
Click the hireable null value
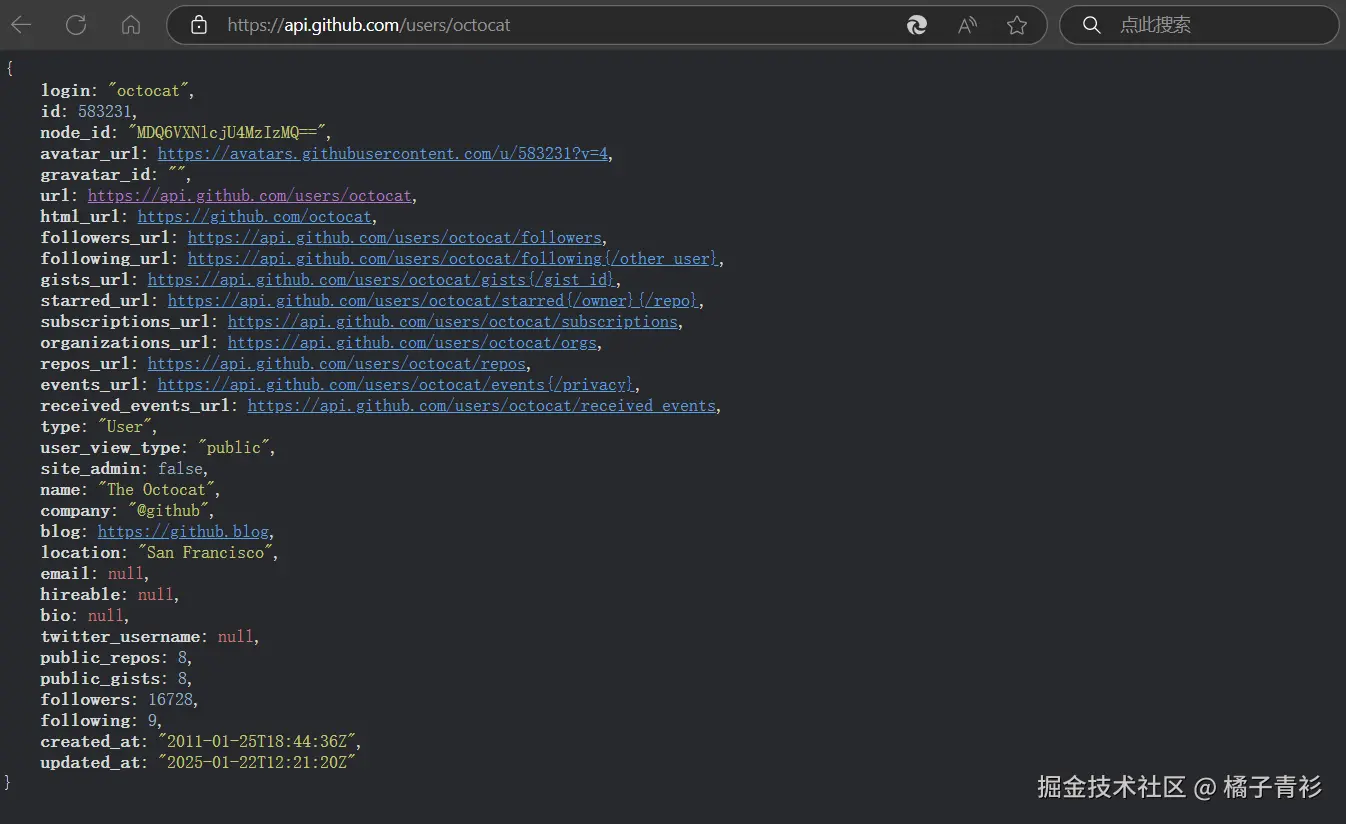tap(156, 595)
